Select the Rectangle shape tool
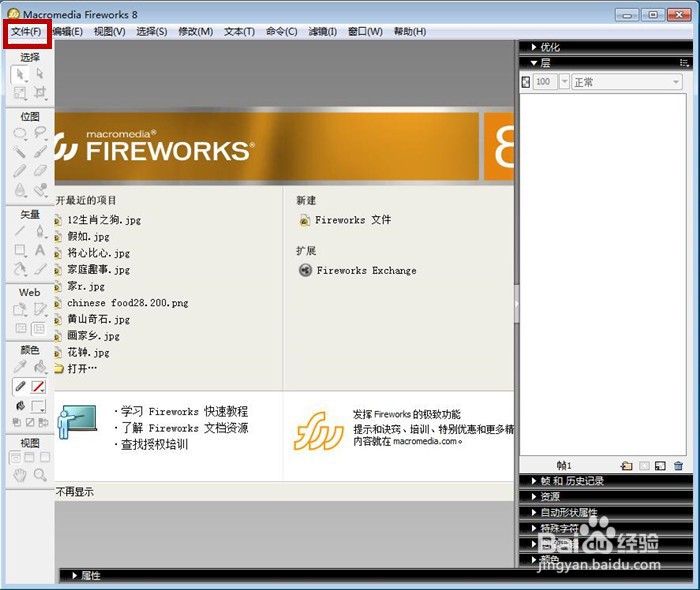 pos(20,250)
